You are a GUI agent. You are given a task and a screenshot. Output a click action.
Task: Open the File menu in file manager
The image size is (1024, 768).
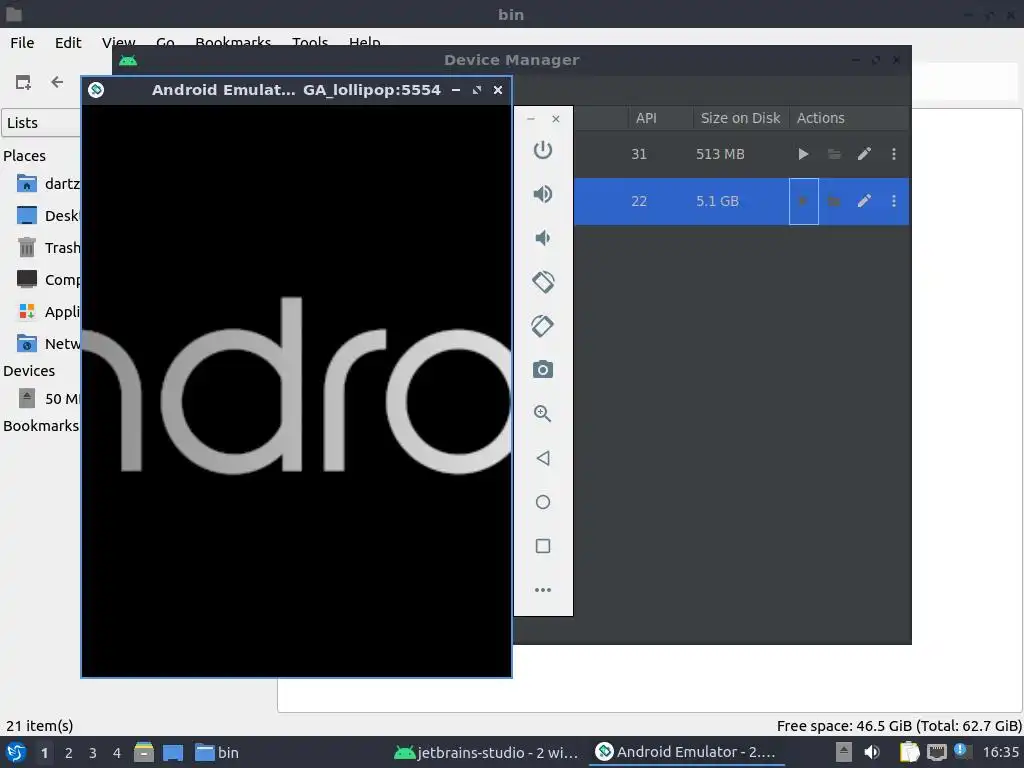tap(22, 42)
